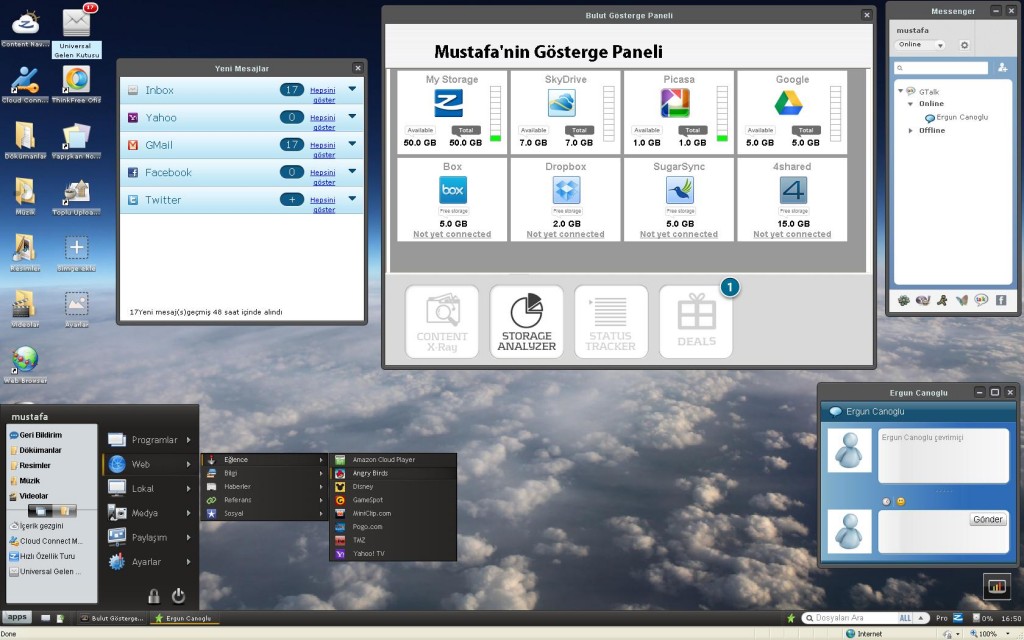This screenshot has height=640, width=1024.
Task: Click the Messenger contact search field
Action: [x=941, y=68]
